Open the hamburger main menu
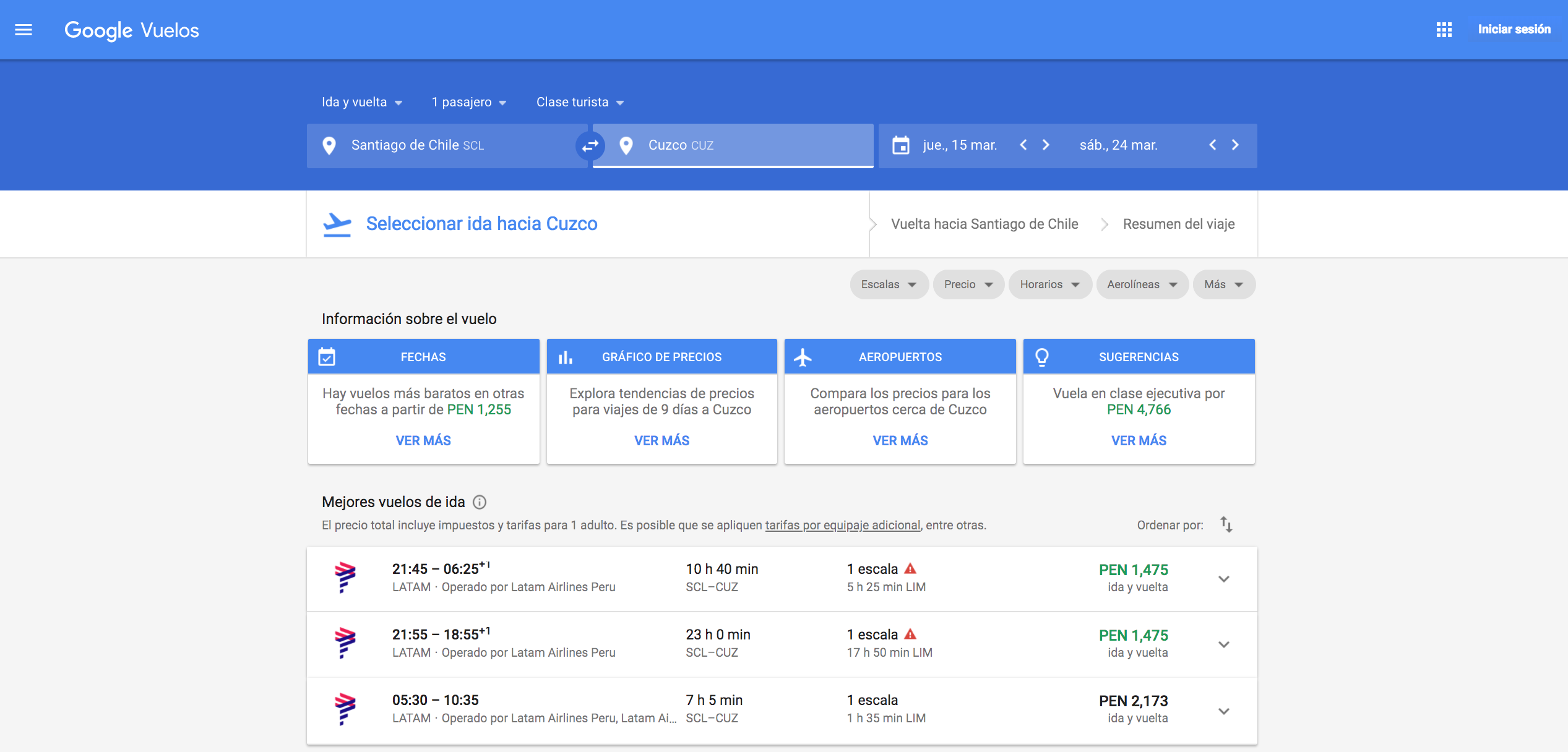1568x752 pixels. point(24,30)
